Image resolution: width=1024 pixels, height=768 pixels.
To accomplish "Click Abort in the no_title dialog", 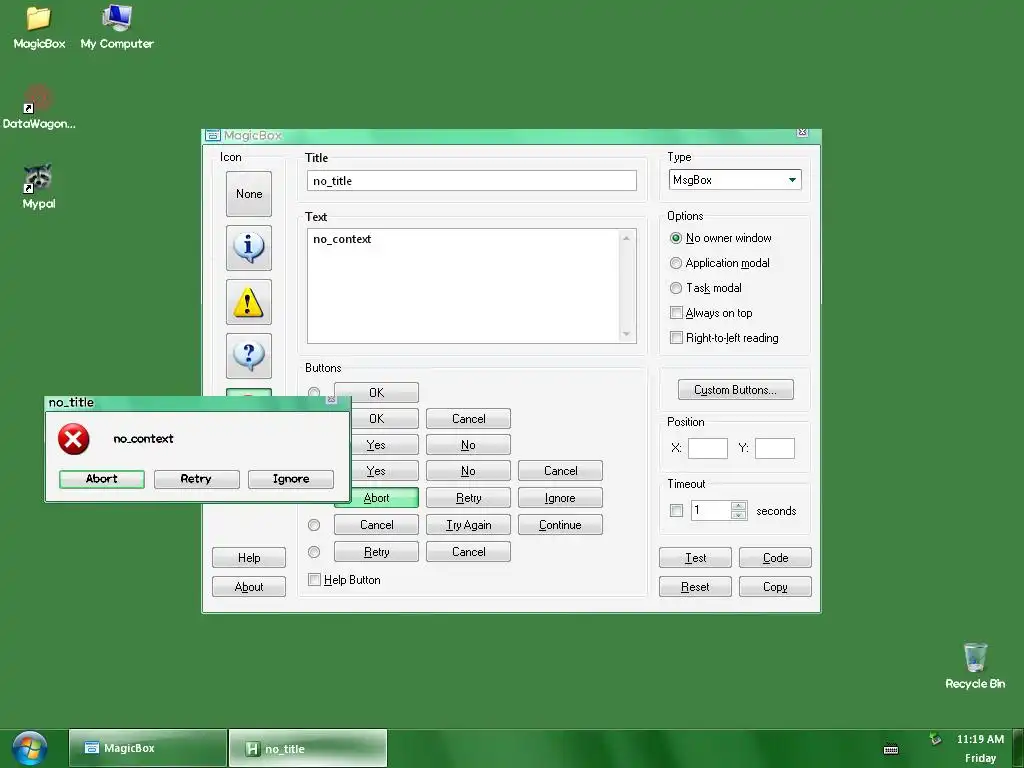I will 102,479.
